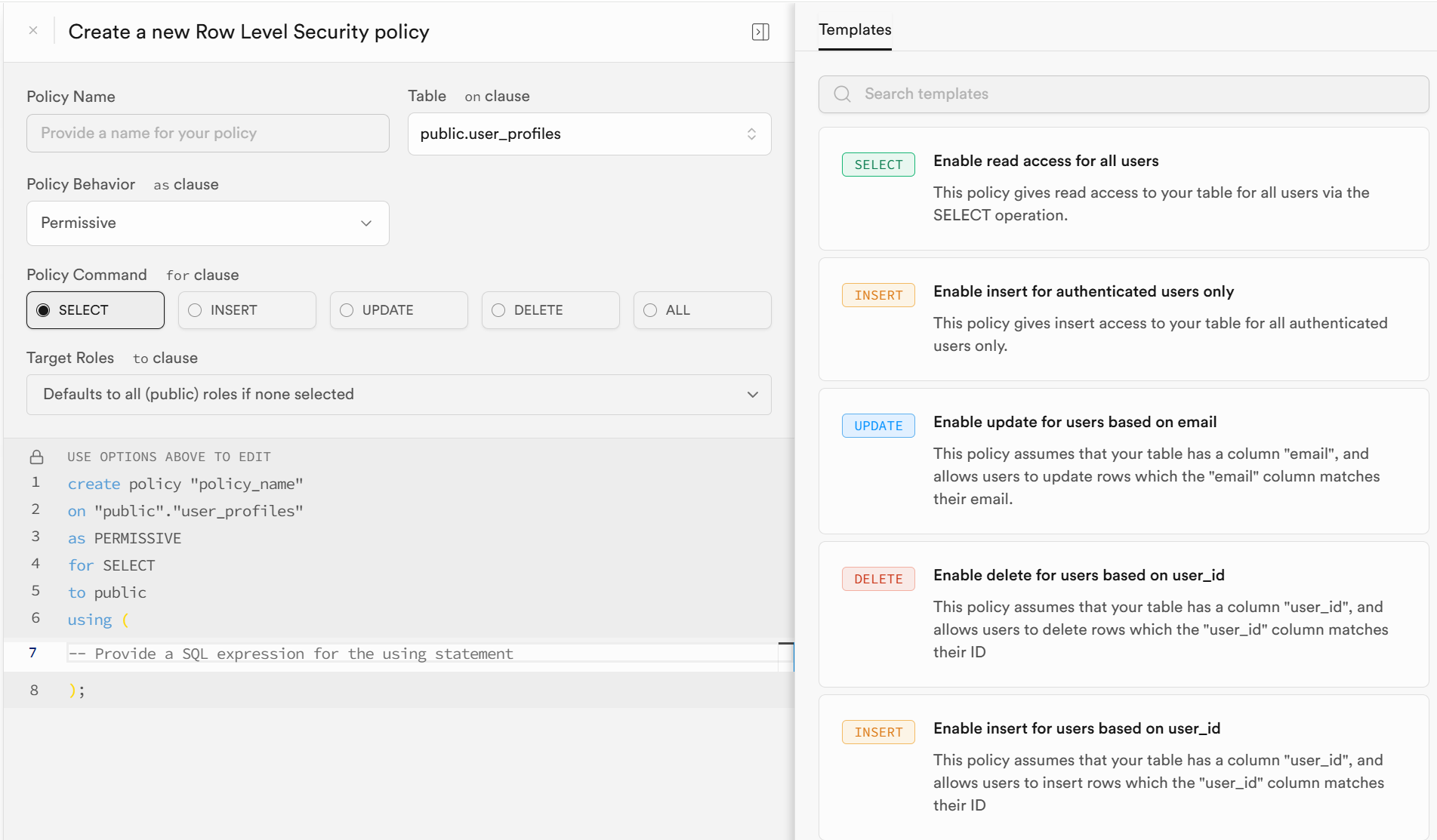Image resolution: width=1437 pixels, height=840 pixels.
Task: Click the search magnifier icon
Action: (842, 94)
